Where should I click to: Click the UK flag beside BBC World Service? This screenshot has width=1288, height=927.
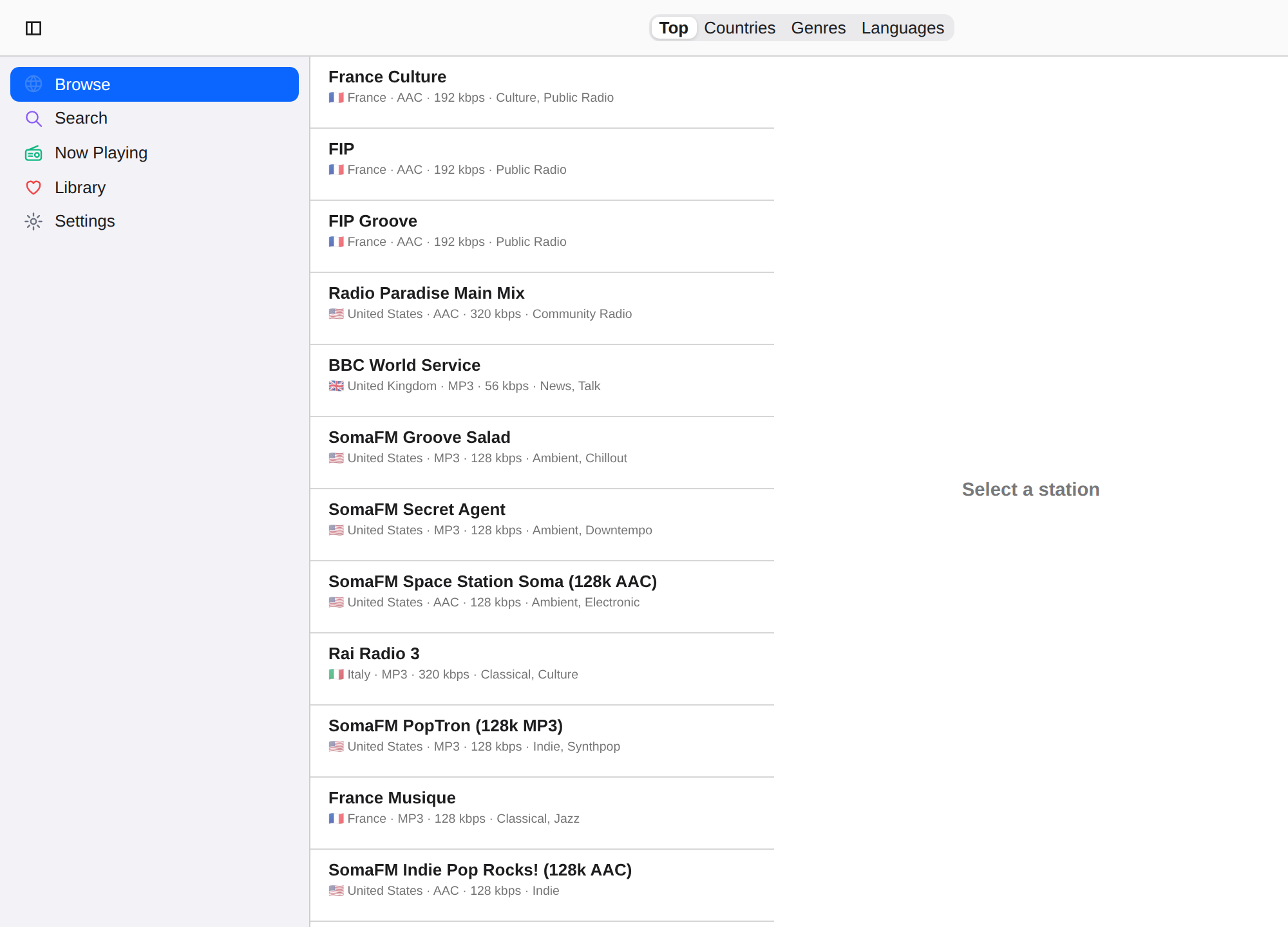click(x=336, y=386)
